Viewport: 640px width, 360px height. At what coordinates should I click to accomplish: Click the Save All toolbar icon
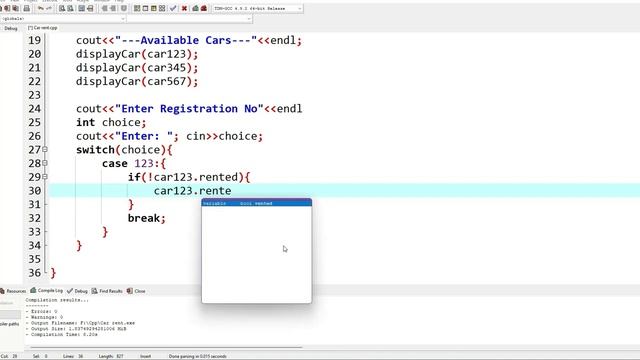tap(16, 8)
